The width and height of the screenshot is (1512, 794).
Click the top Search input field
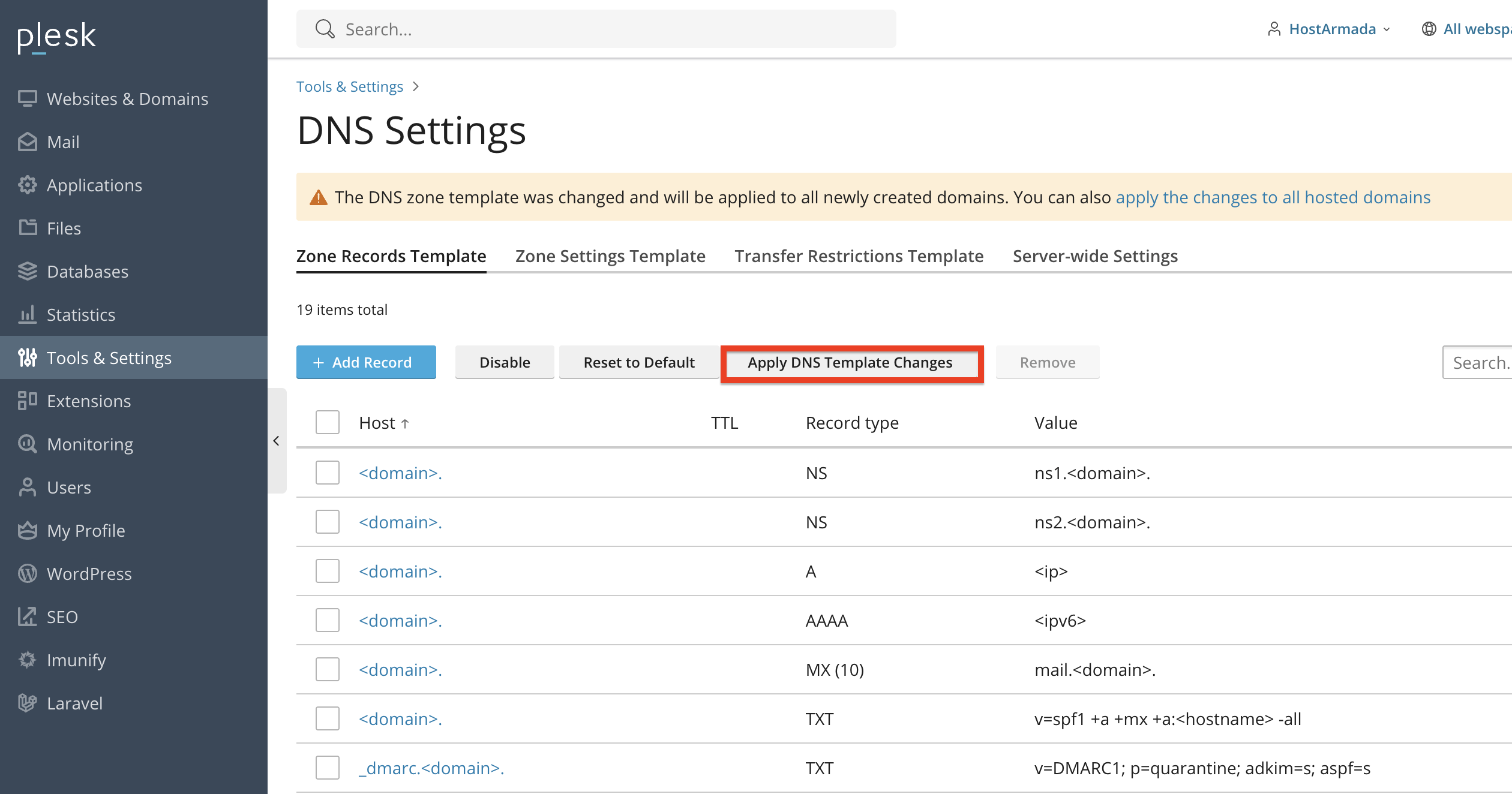(596, 29)
